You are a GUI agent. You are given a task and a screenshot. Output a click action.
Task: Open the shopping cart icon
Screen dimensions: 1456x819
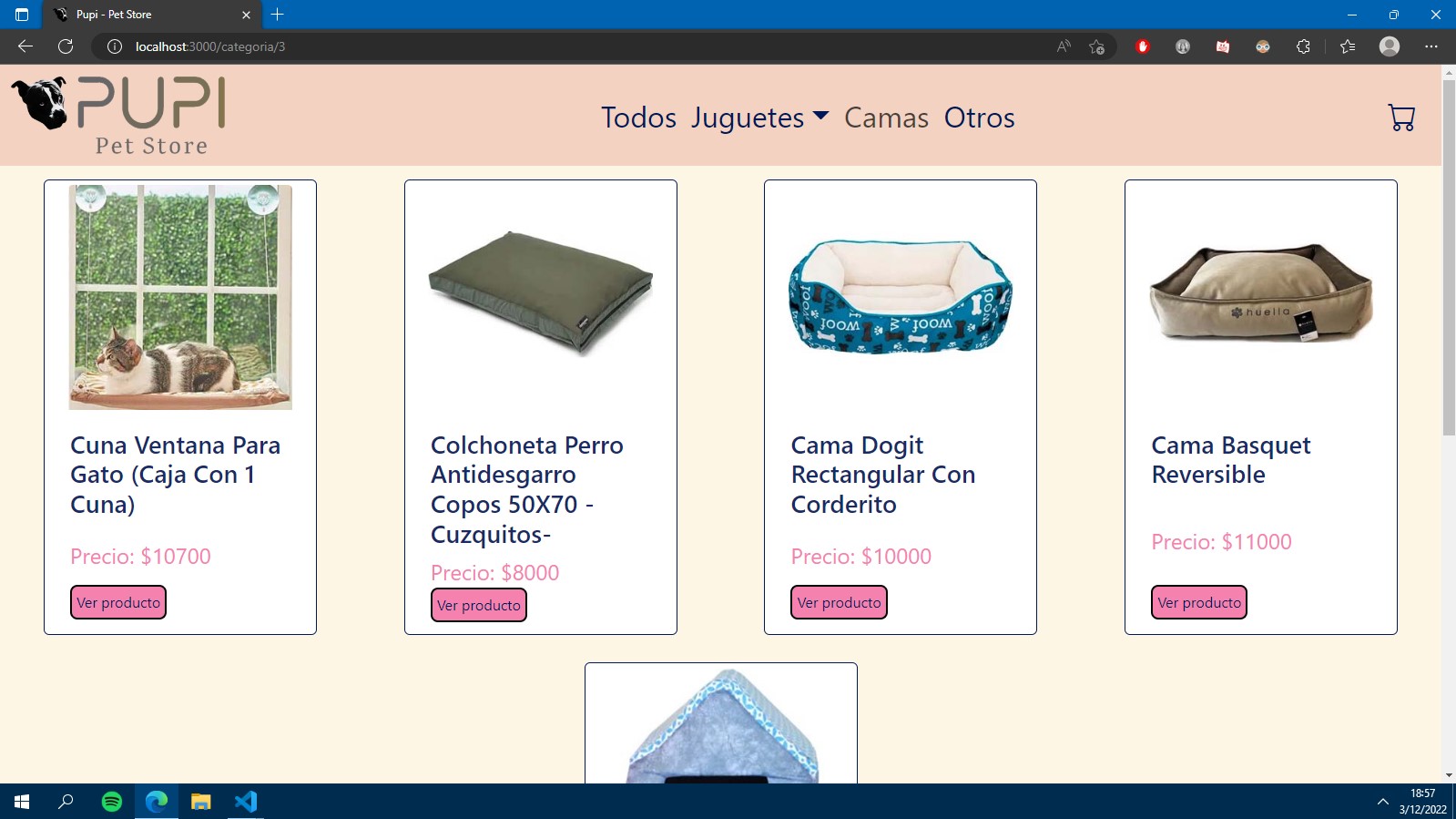pyautogui.click(x=1401, y=118)
